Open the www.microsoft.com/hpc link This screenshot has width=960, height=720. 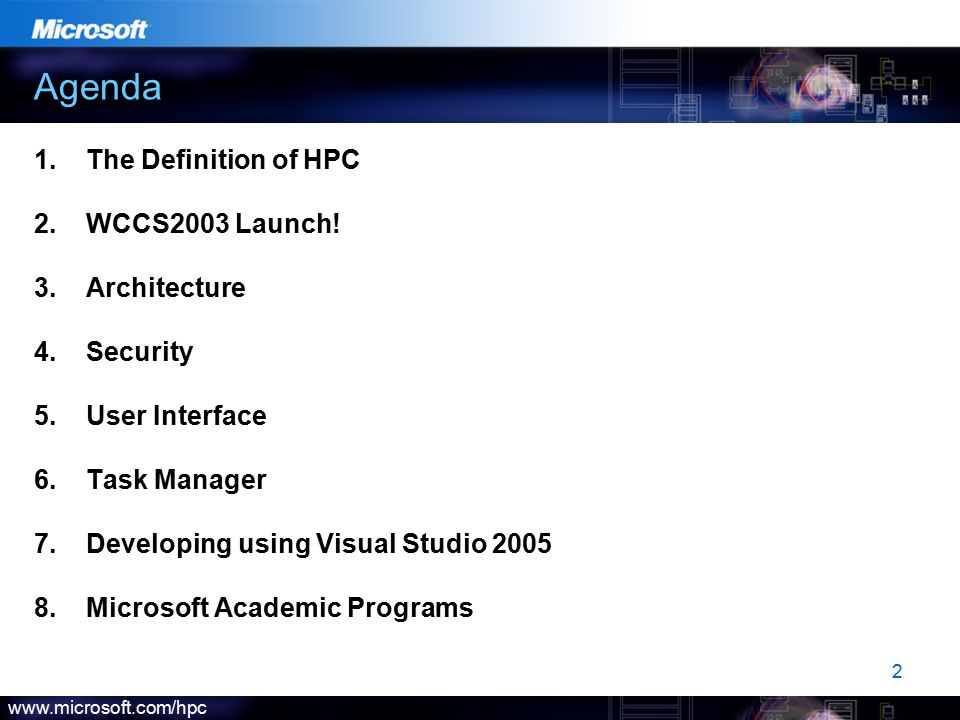108,708
